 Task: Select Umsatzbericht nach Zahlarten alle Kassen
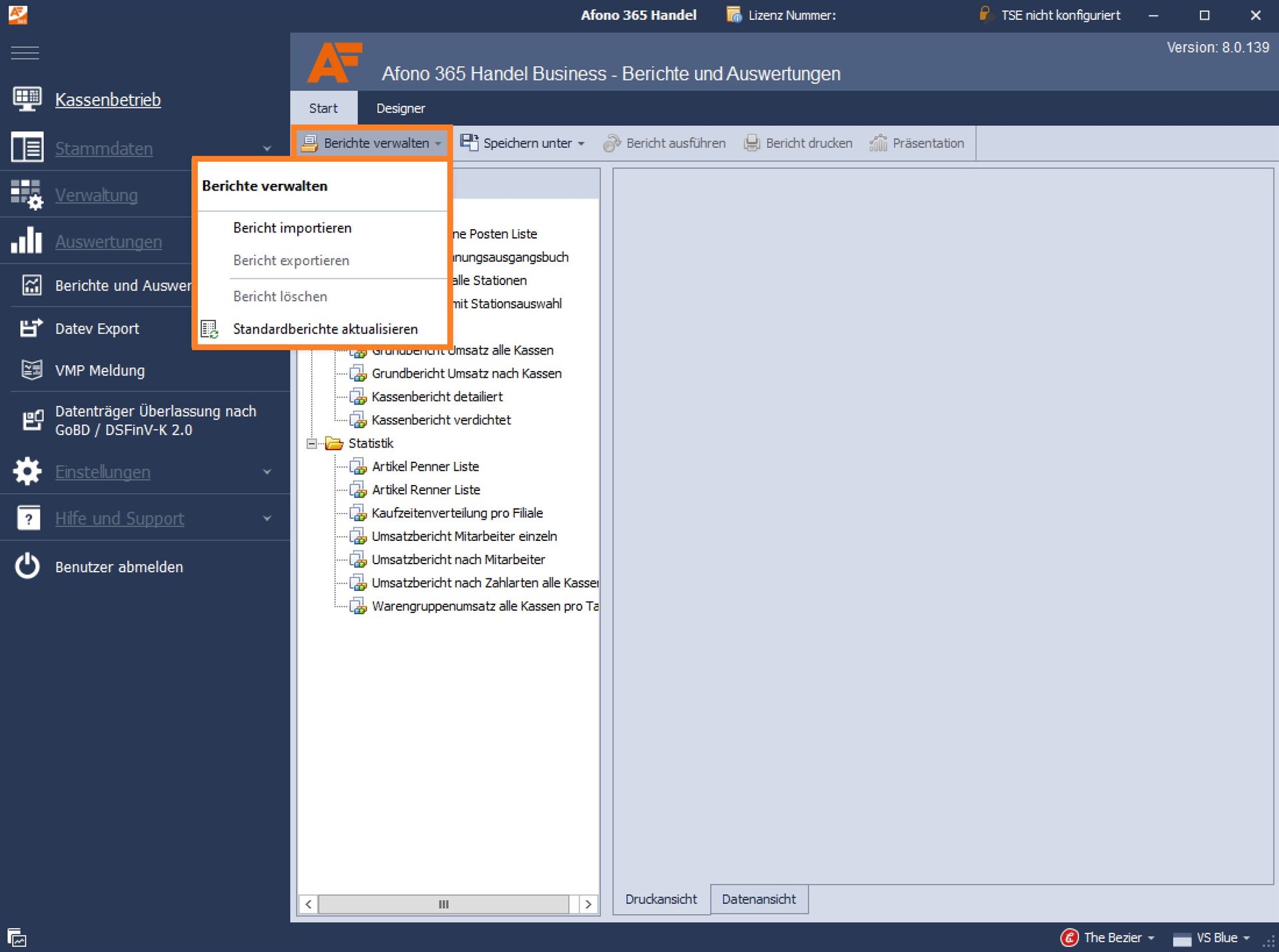[485, 583]
